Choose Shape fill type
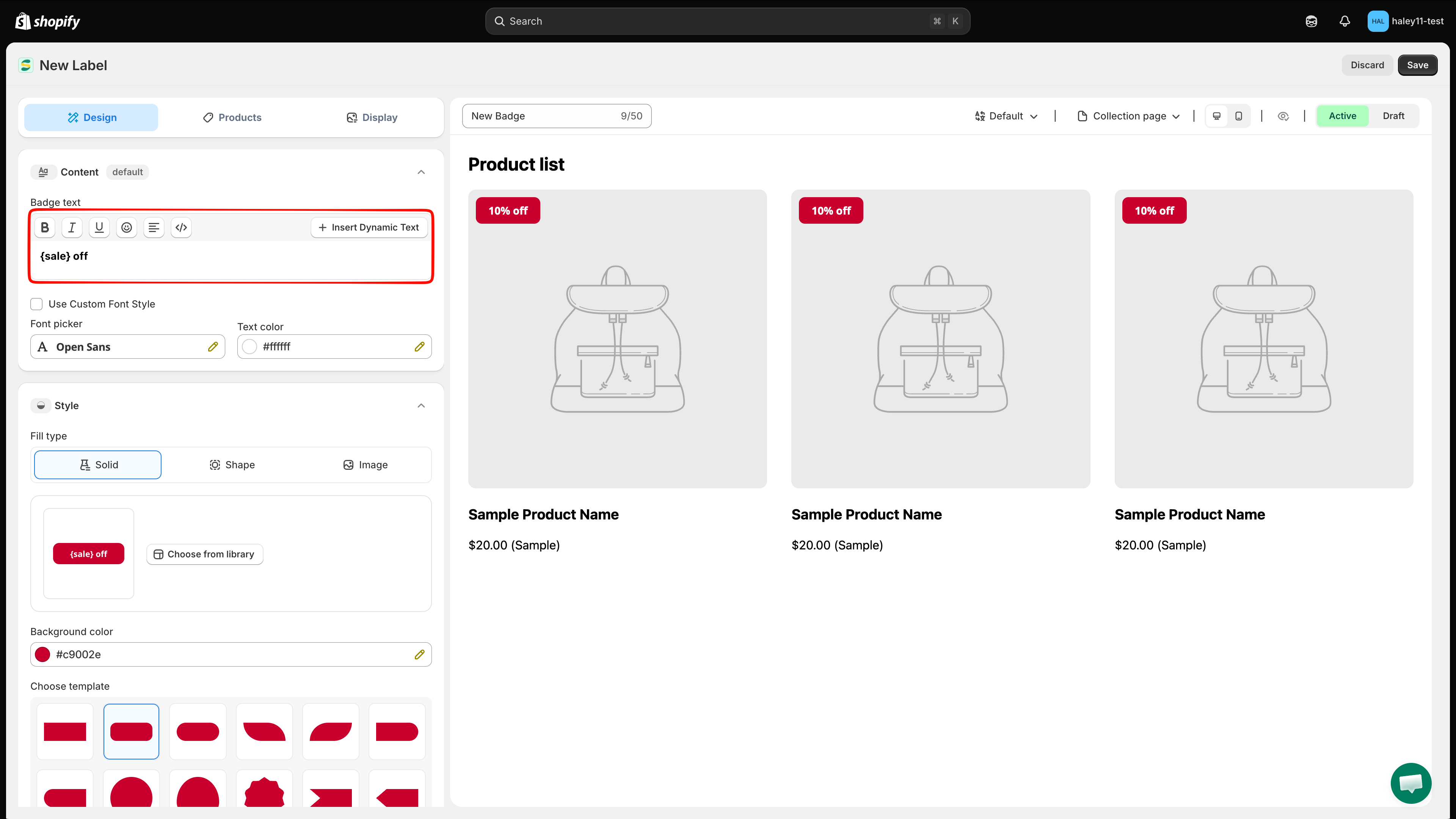This screenshot has height=819, width=1456. [232, 464]
